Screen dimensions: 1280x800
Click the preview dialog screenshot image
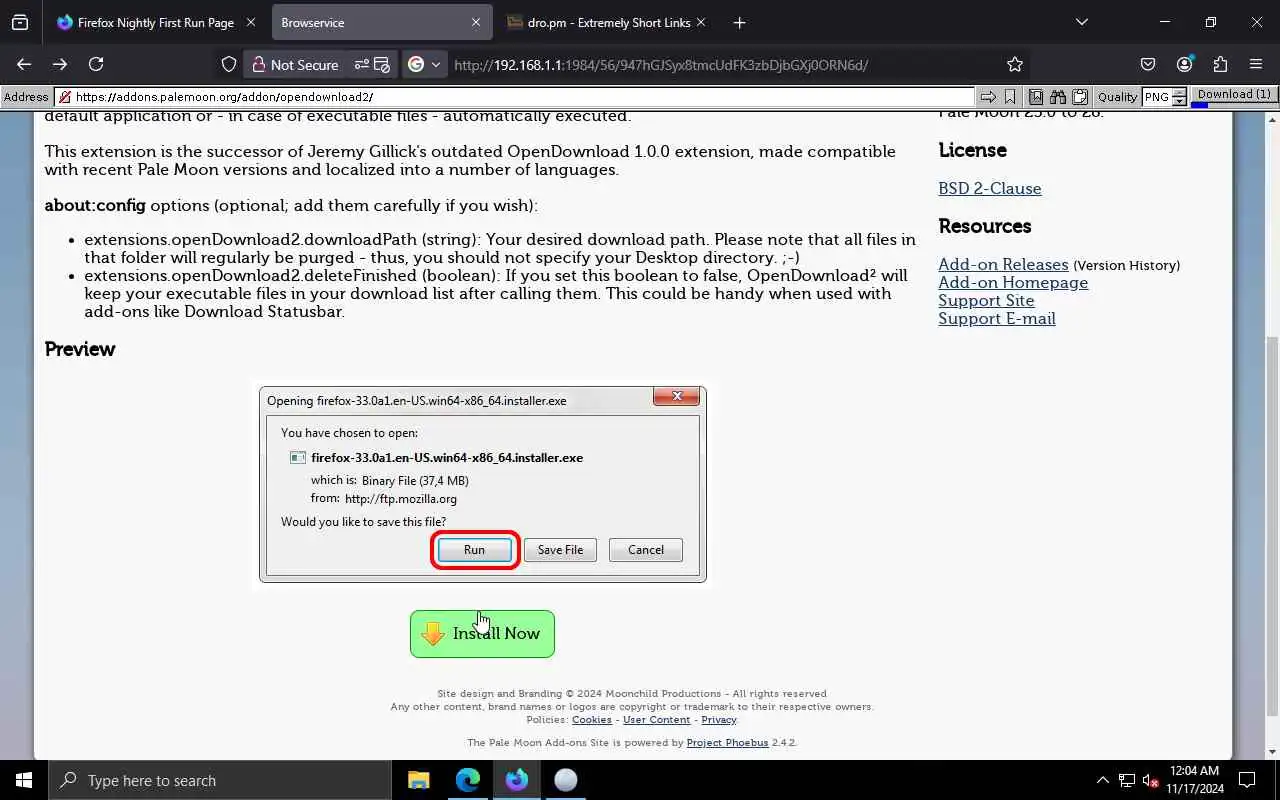point(483,484)
